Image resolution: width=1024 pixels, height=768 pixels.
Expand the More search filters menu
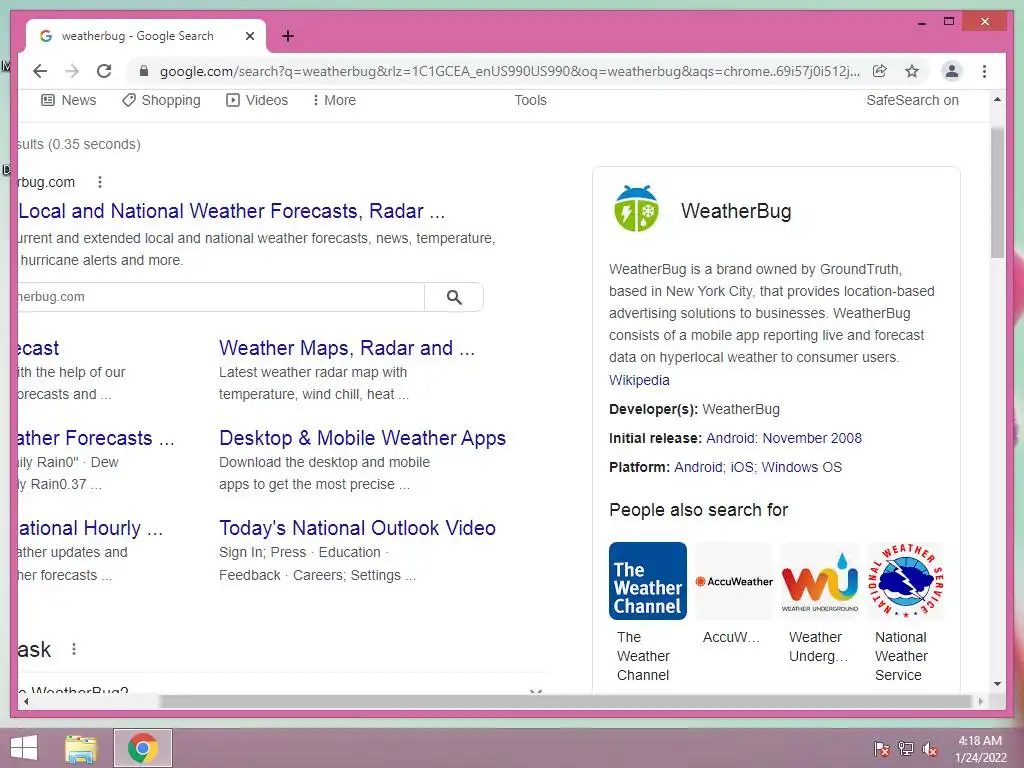point(334,101)
